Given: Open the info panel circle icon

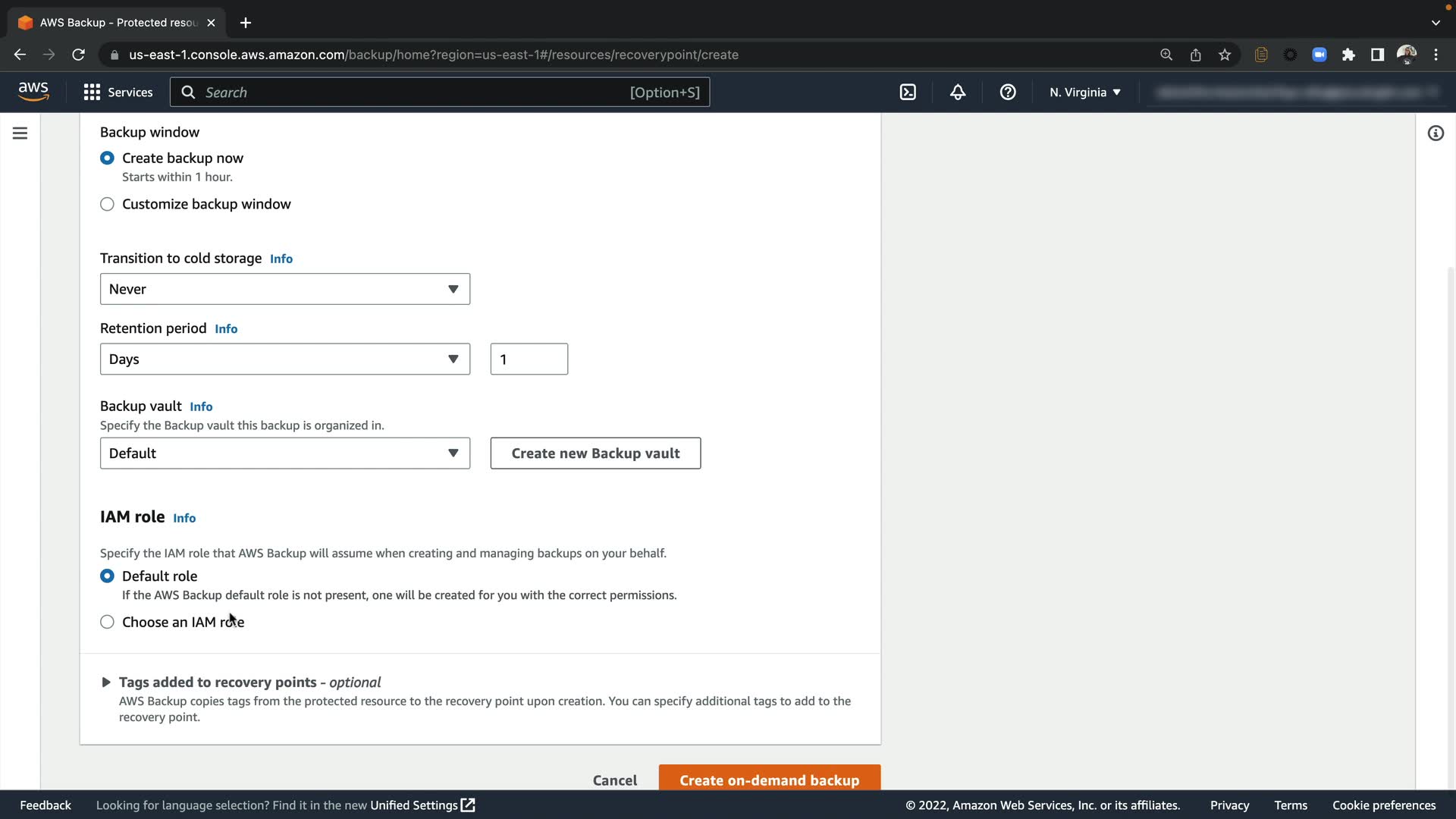Looking at the screenshot, I should pos(1436,133).
